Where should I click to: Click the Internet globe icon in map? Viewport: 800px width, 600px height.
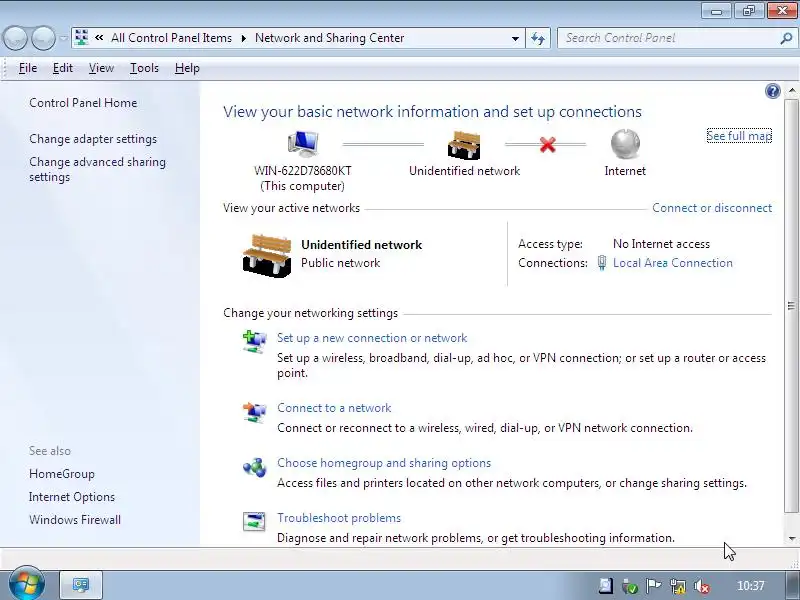tap(625, 144)
